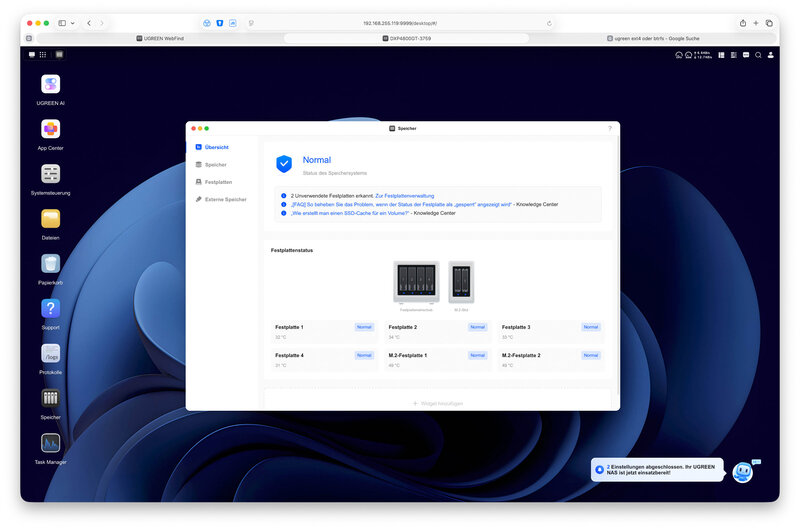
Task: Select the Festplatte 3 status card
Action: 551,332
